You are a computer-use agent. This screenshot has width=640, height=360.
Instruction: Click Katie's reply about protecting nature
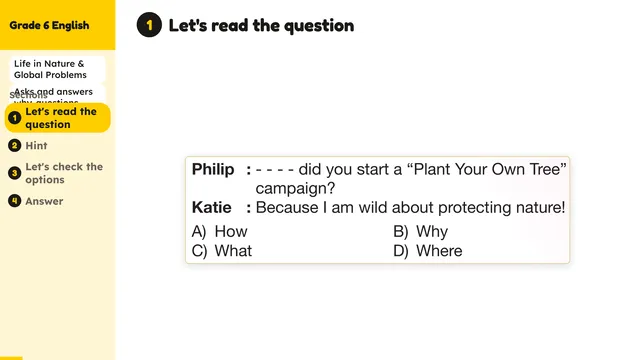tap(378, 207)
